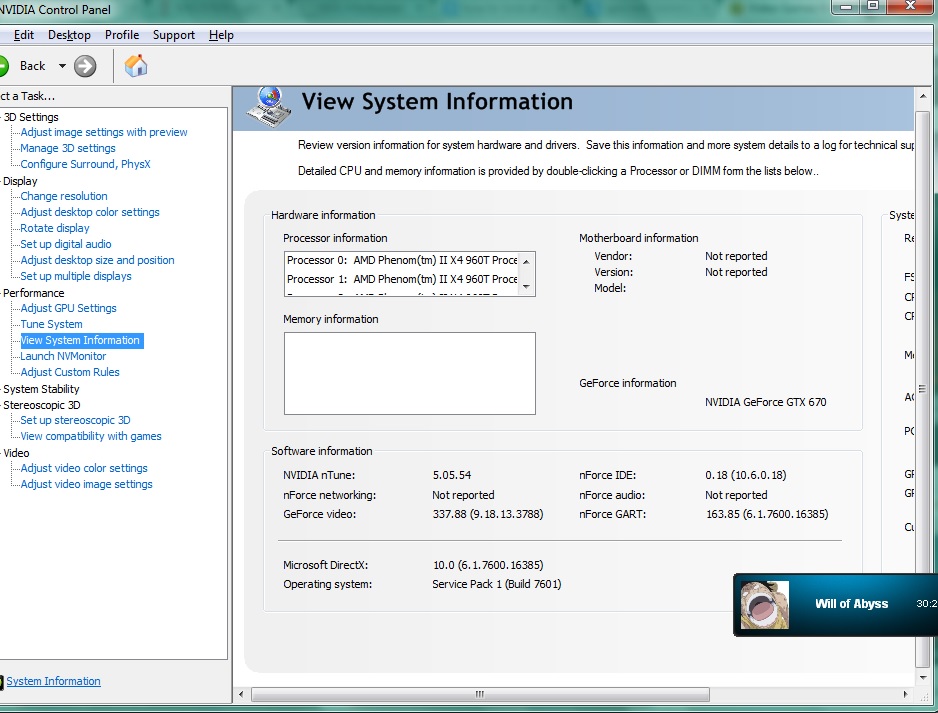Select Processor 1 in processor list
Image resolution: width=938 pixels, height=713 pixels.
(401, 279)
